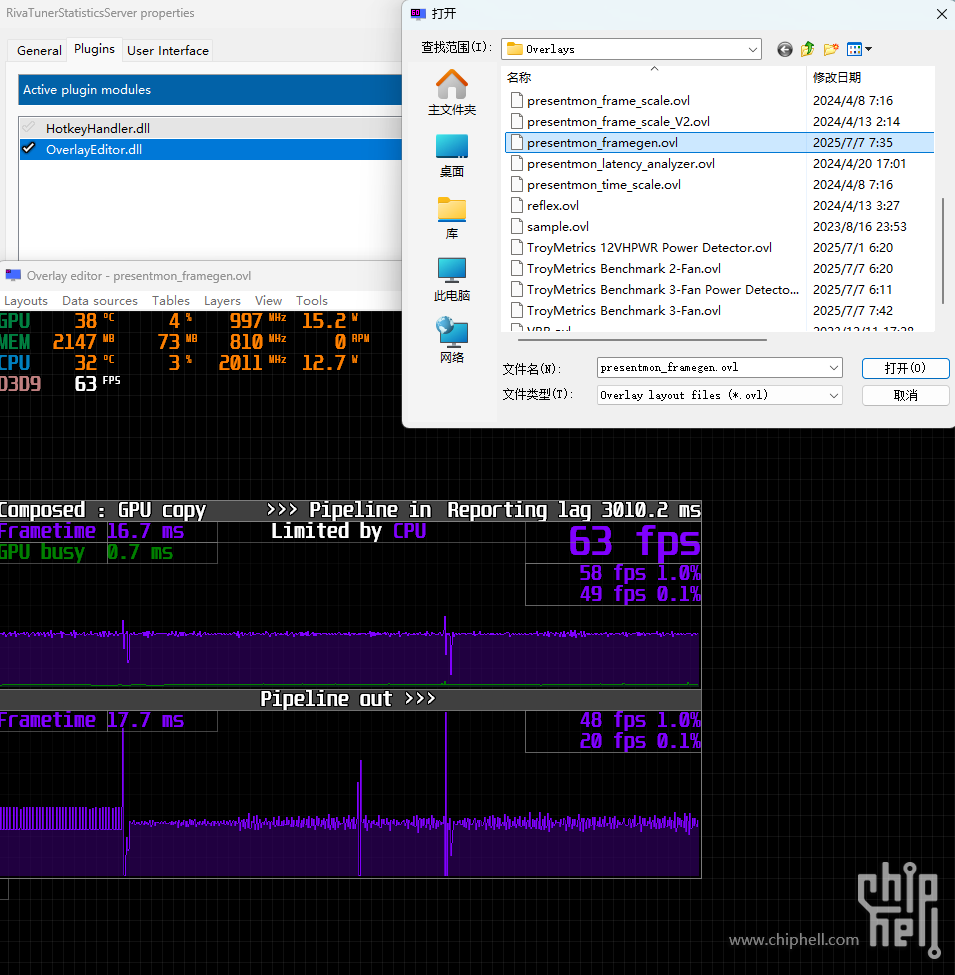Image resolution: width=955 pixels, height=975 pixels.
Task: Click the file list vertical scrollbar
Action: [x=944, y=251]
